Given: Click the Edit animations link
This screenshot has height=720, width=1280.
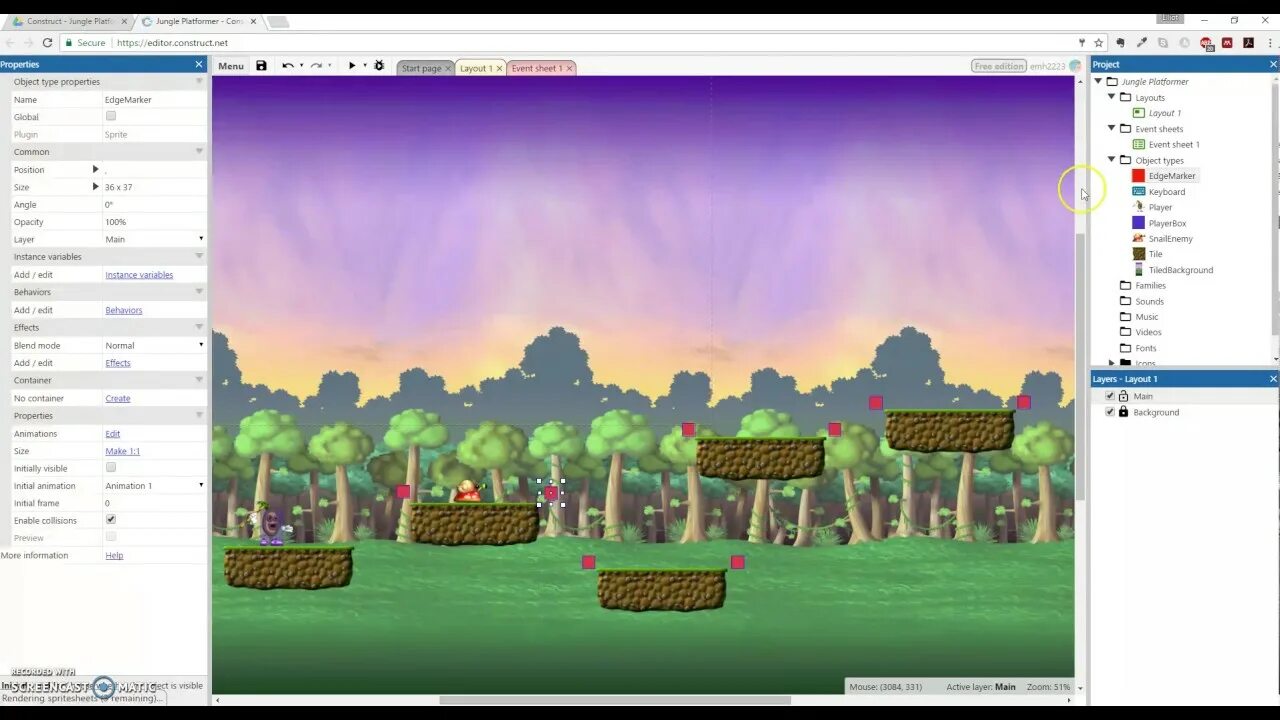Looking at the screenshot, I should 112,434.
